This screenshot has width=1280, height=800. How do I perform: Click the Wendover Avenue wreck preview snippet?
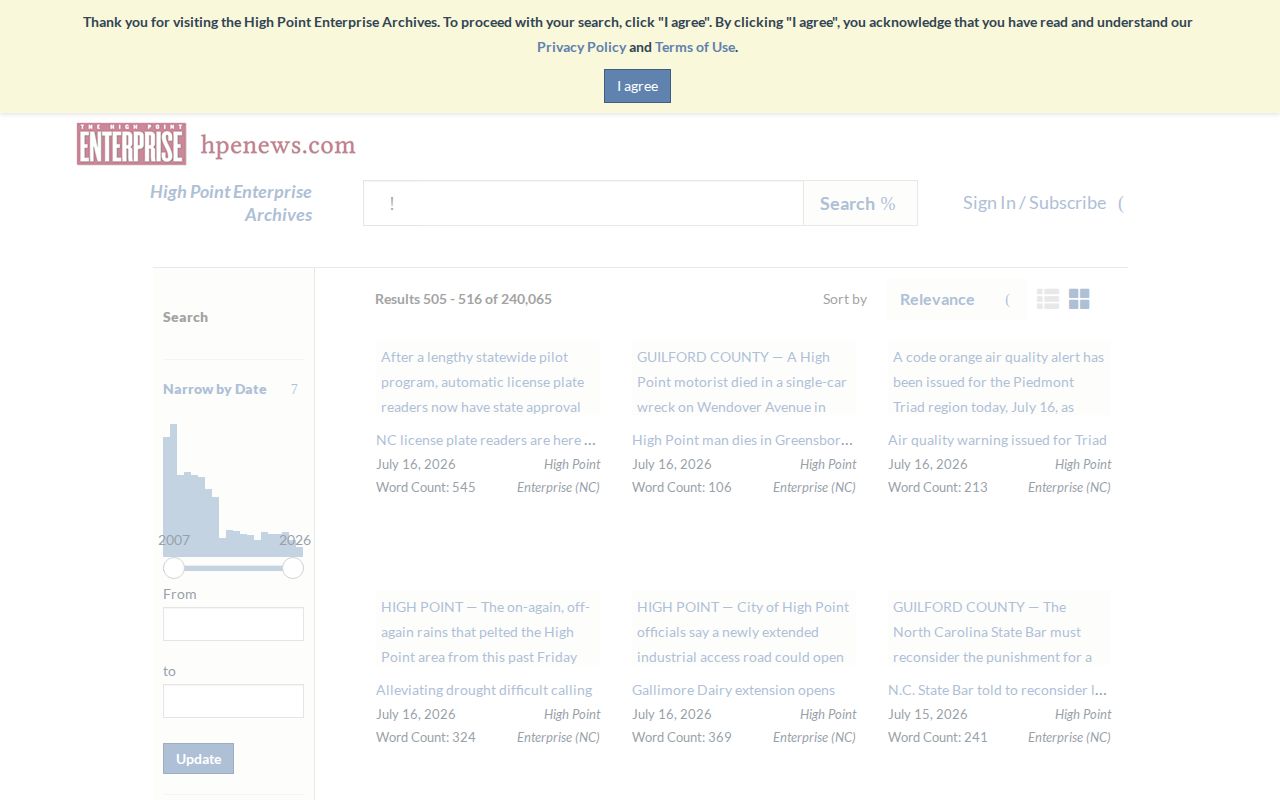tap(744, 379)
